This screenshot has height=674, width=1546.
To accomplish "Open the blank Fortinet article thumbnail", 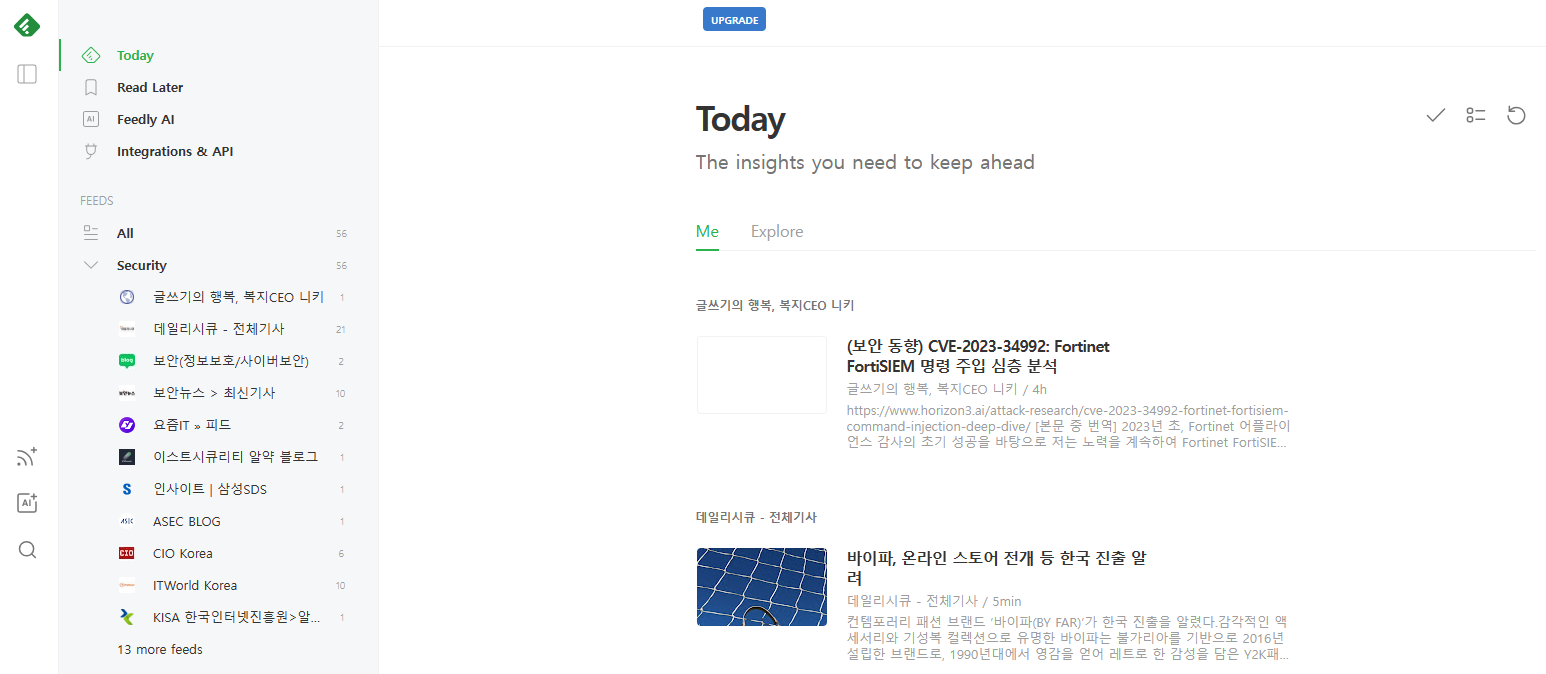I will click(x=762, y=375).
